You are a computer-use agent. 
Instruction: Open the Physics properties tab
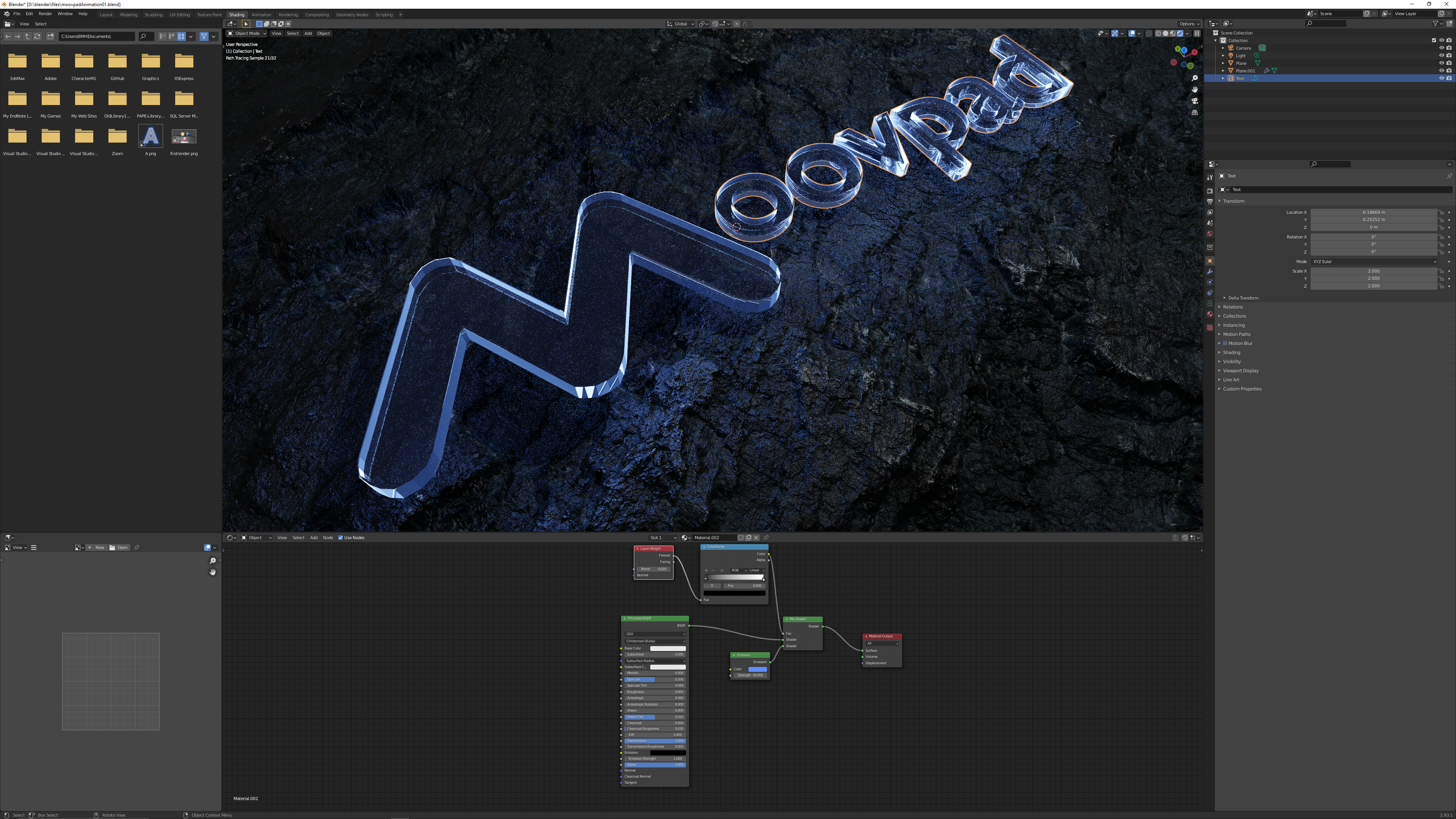pos(1210,282)
